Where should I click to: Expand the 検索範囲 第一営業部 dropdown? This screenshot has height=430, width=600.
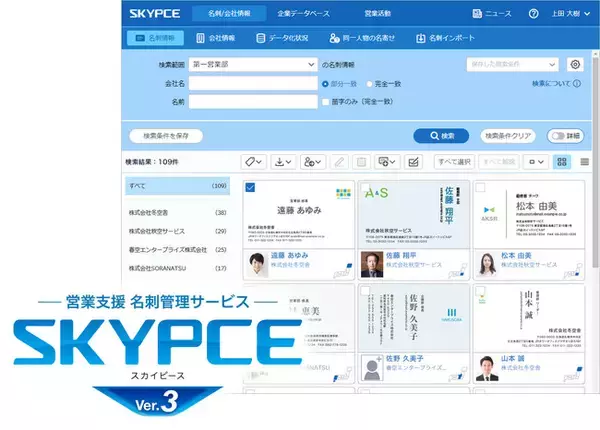point(252,64)
